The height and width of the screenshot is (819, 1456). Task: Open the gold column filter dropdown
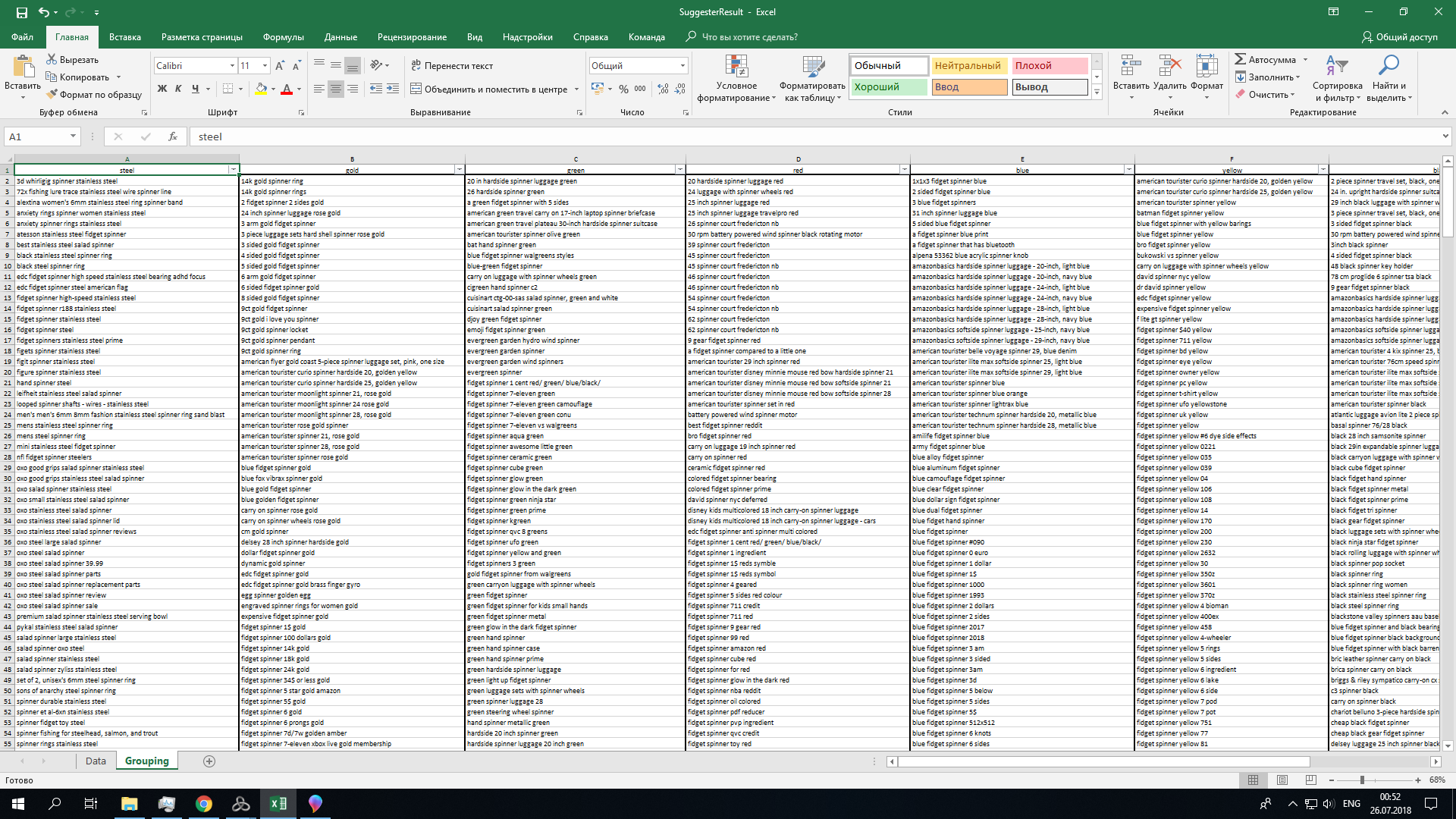(x=459, y=170)
